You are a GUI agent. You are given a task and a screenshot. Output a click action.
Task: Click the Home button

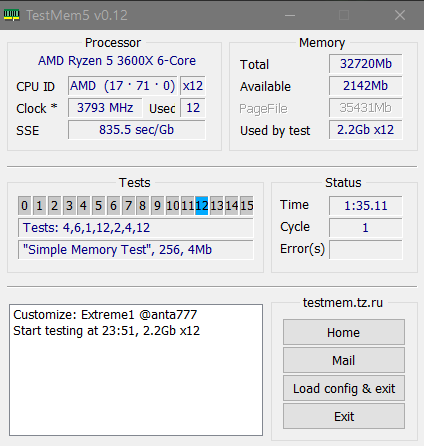[344, 332]
